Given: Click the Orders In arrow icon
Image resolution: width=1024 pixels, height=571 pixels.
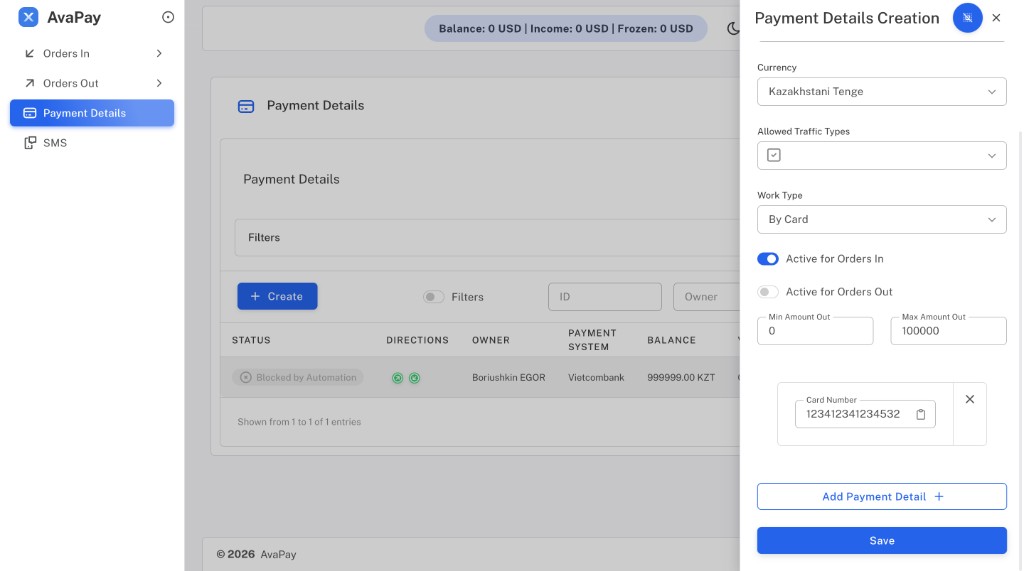Looking at the screenshot, I should [29, 54].
